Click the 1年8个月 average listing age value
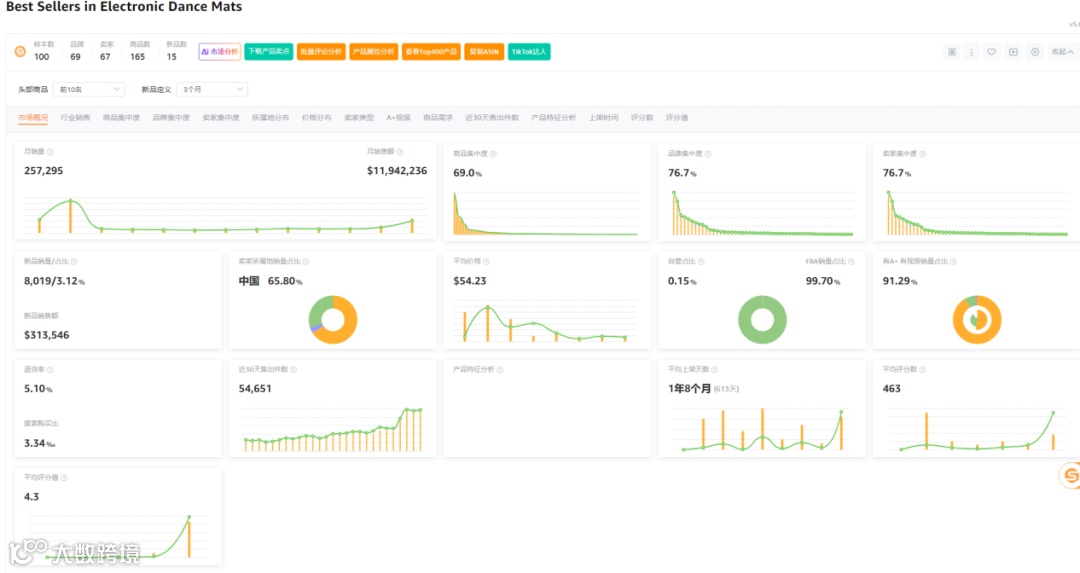Image resolution: width=1080 pixels, height=573 pixels. click(689, 388)
